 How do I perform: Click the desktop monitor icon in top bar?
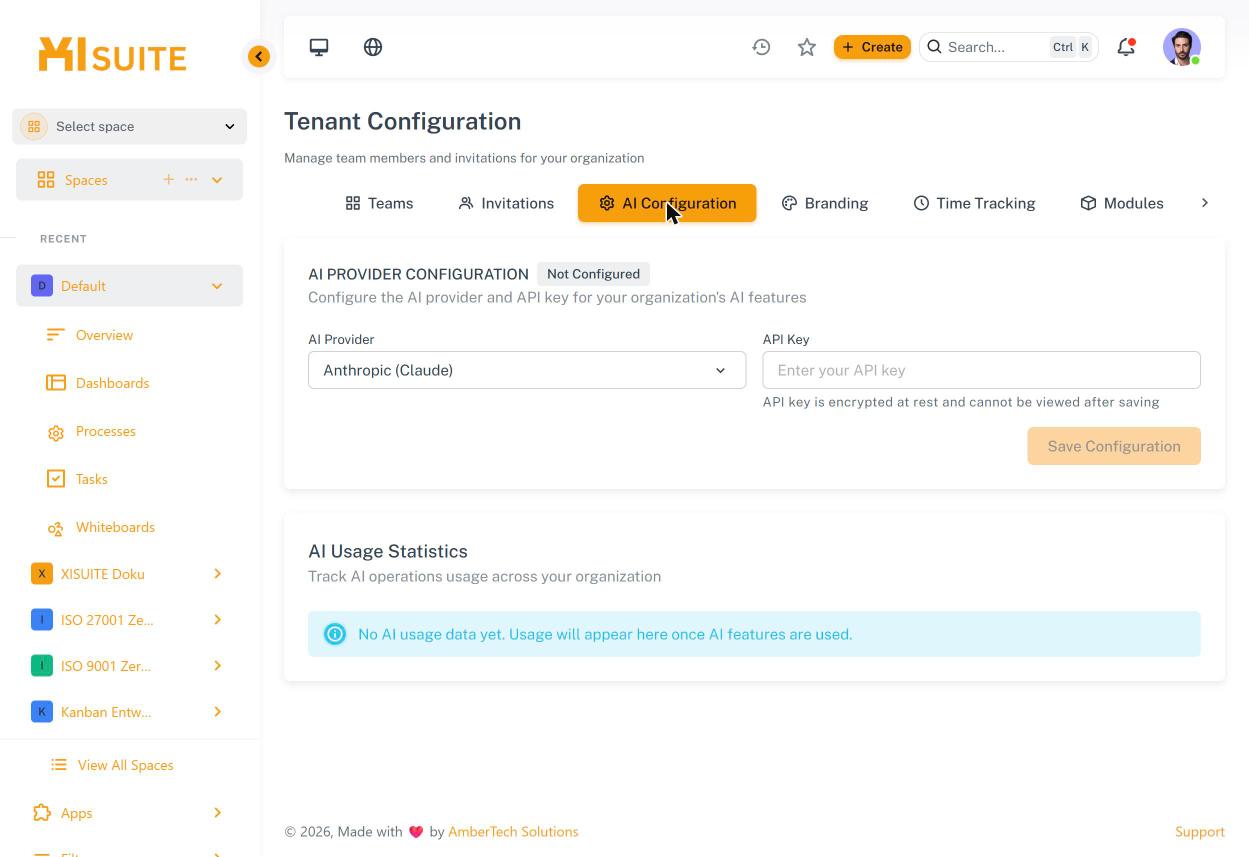point(319,47)
